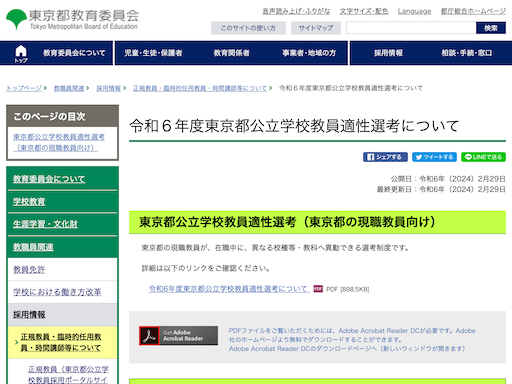Click the Get Adobe Acrobat Reader banner
The image size is (512, 384).
tap(179, 335)
